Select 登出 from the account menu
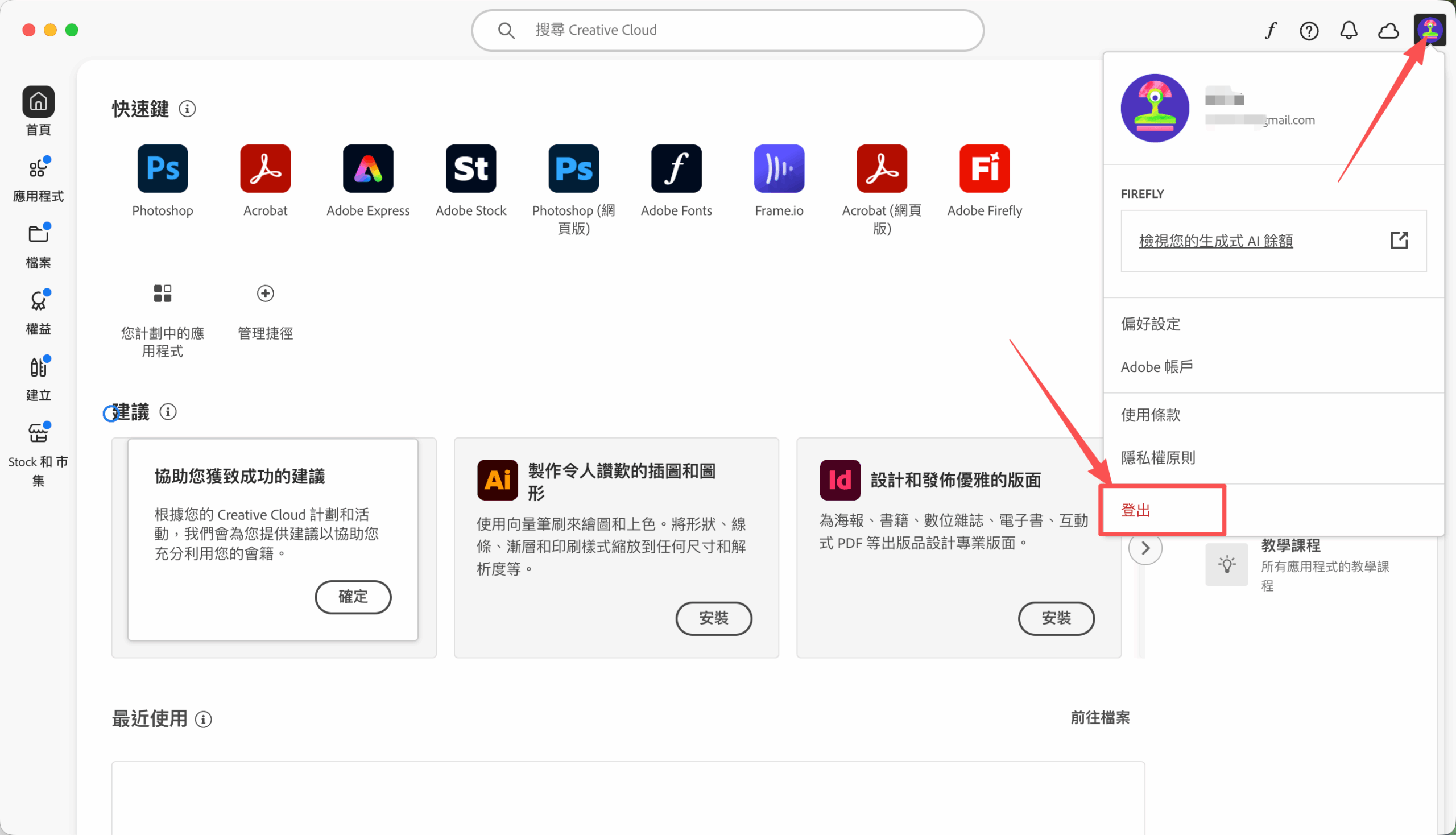This screenshot has width=1456, height=835. (x=1135, y=510)
